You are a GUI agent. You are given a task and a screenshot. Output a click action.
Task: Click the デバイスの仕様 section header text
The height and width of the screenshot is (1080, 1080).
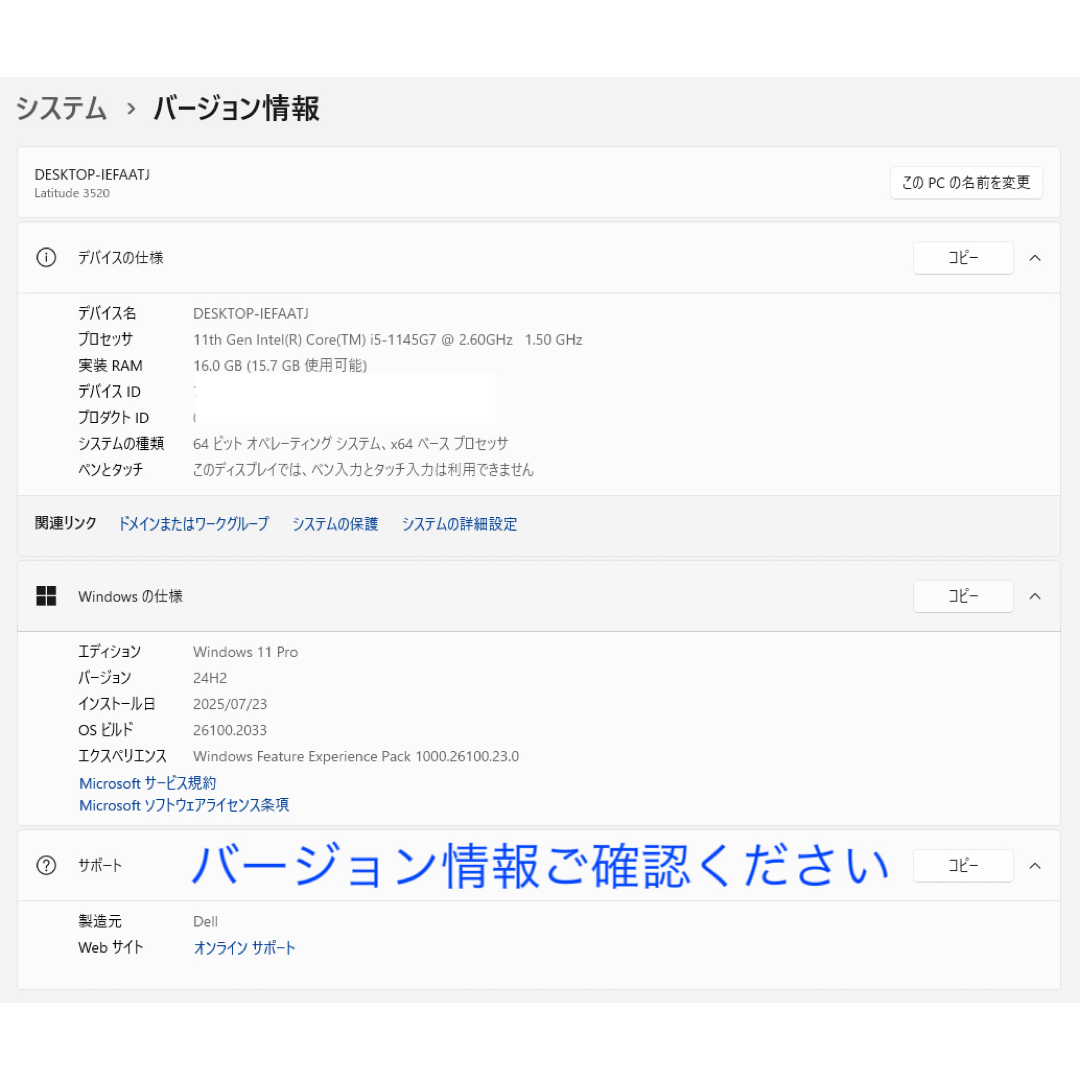[x=121, y=258]
